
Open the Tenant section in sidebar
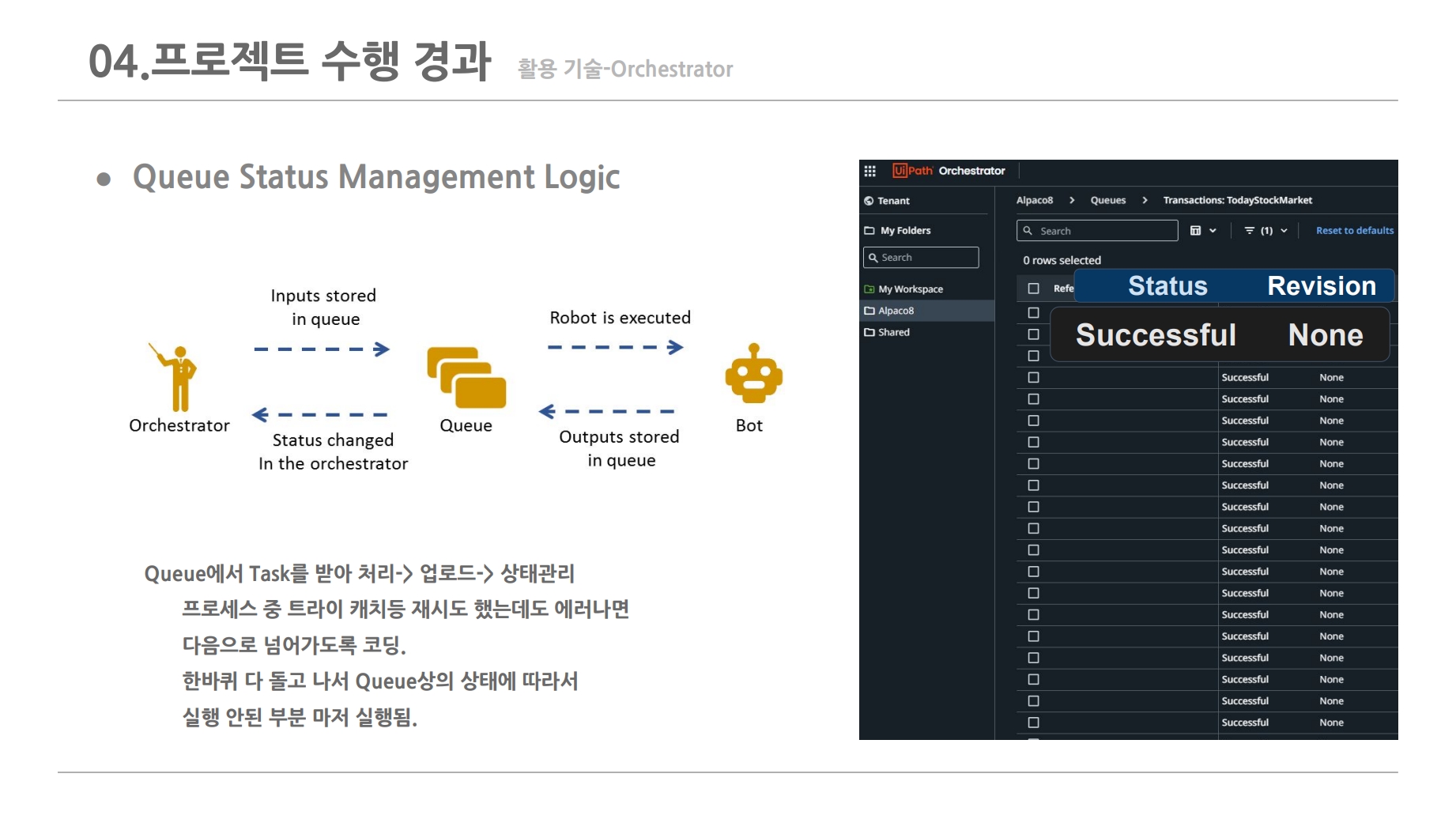click(x=887, y=201)
